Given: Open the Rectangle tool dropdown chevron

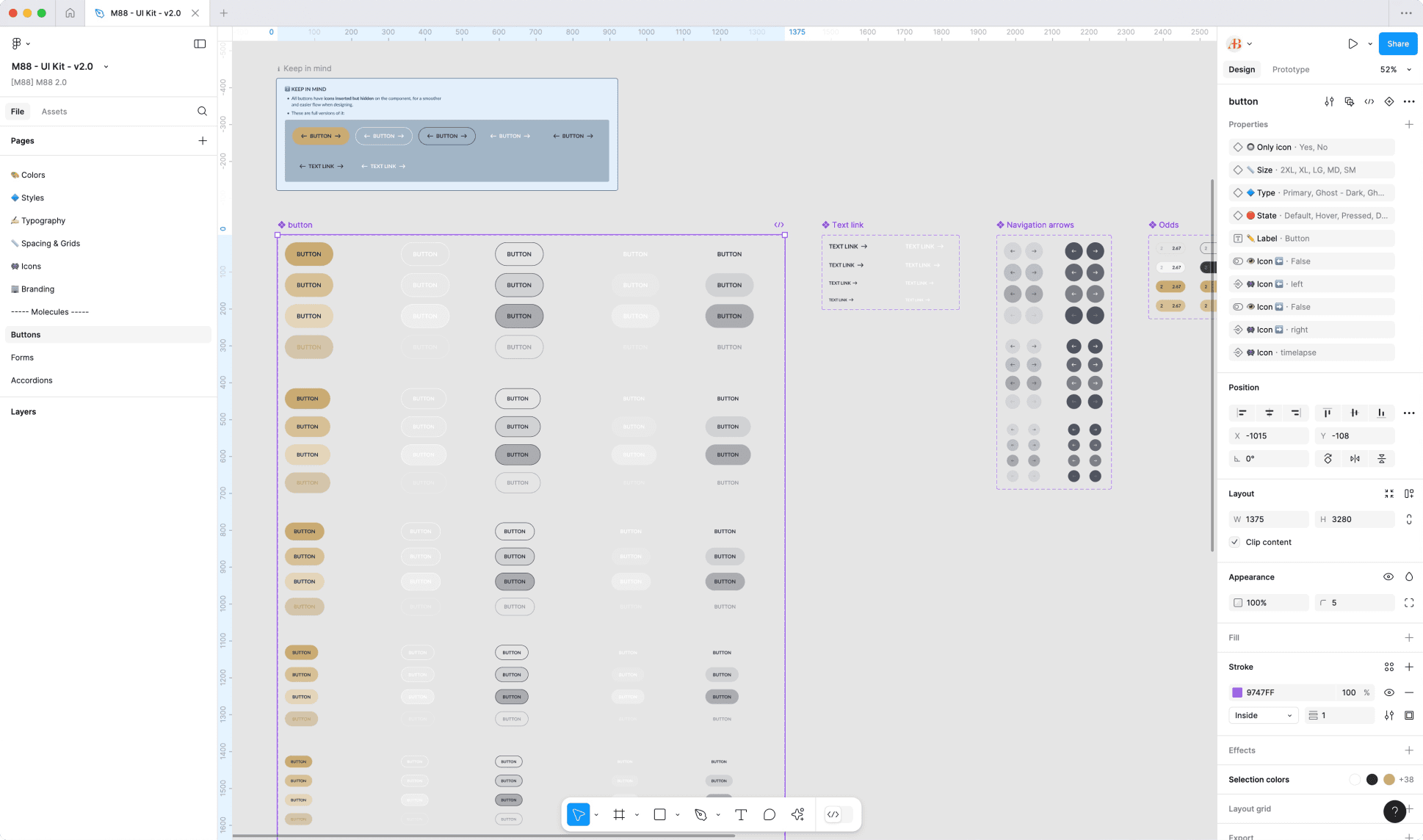Looking at the screenshot, I should click(676, 814).
